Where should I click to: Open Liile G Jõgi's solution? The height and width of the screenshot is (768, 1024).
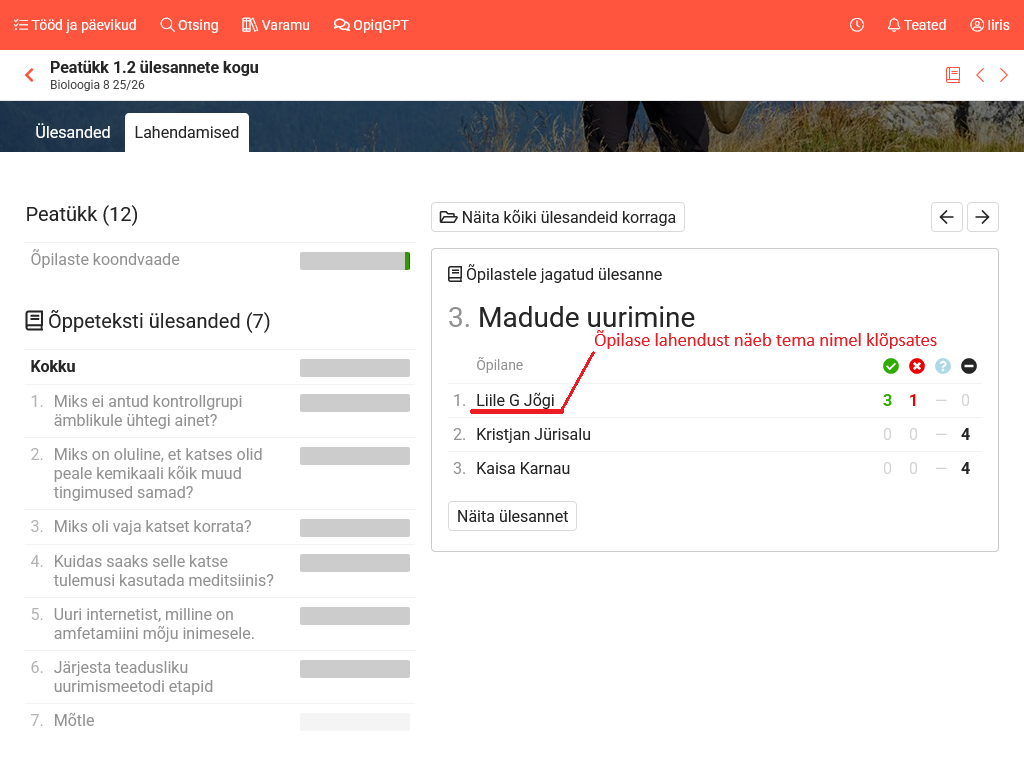pyautogui.click(x=515, y=401)
